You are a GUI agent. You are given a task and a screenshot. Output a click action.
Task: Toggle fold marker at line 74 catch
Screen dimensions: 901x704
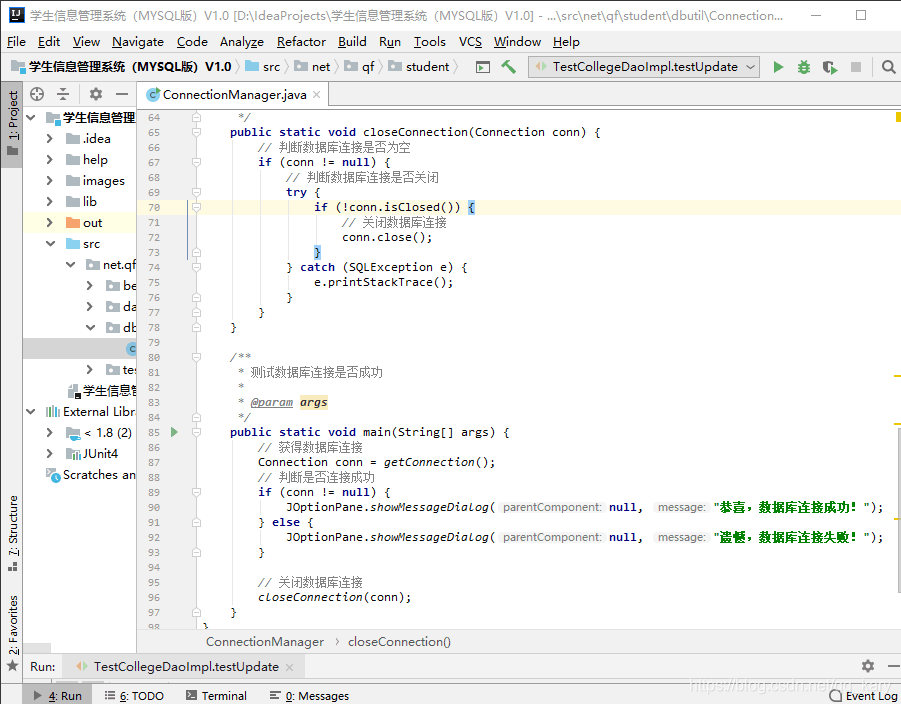pyautogui.click(x=197, y=267)
